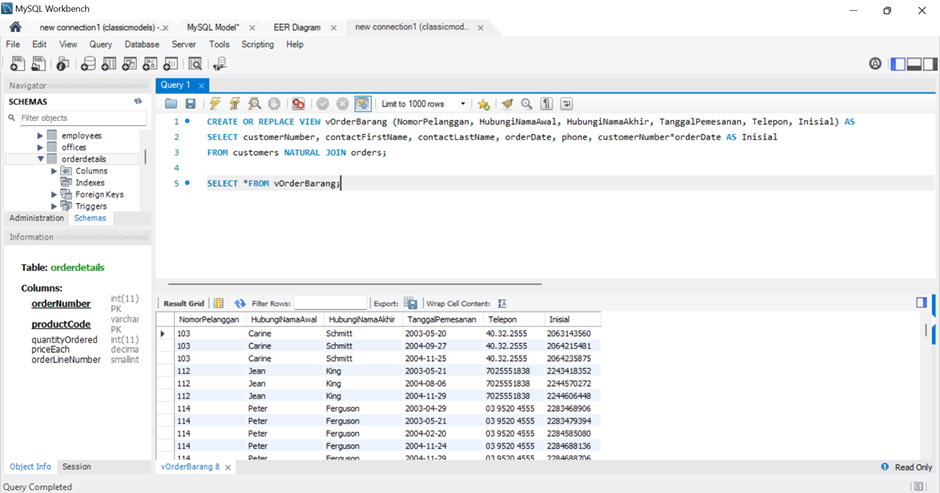940x493 pixels.
Task: Open the Scripting menu
Action: pyautogui.click(x=258, y=44)
